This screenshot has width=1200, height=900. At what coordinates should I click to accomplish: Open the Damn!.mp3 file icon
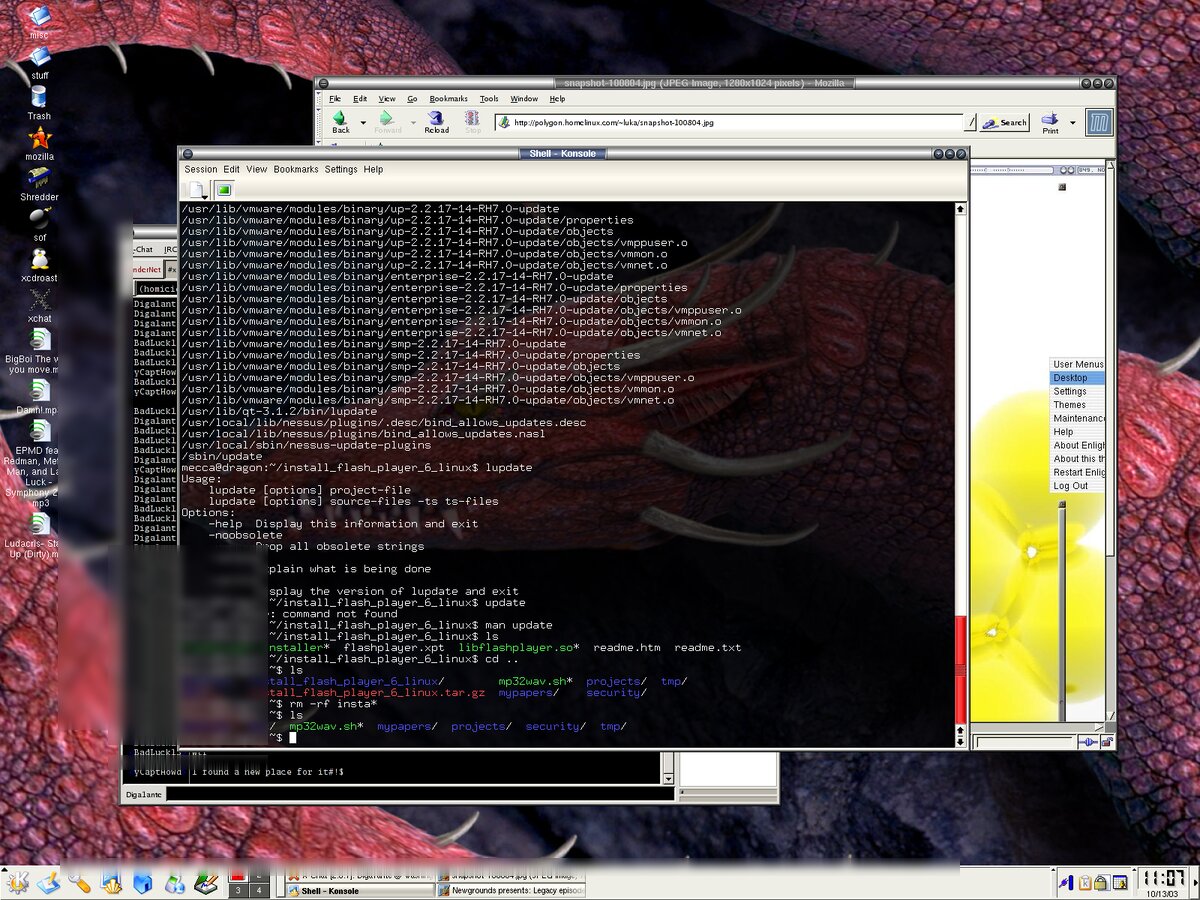click(x=40, y=390)
